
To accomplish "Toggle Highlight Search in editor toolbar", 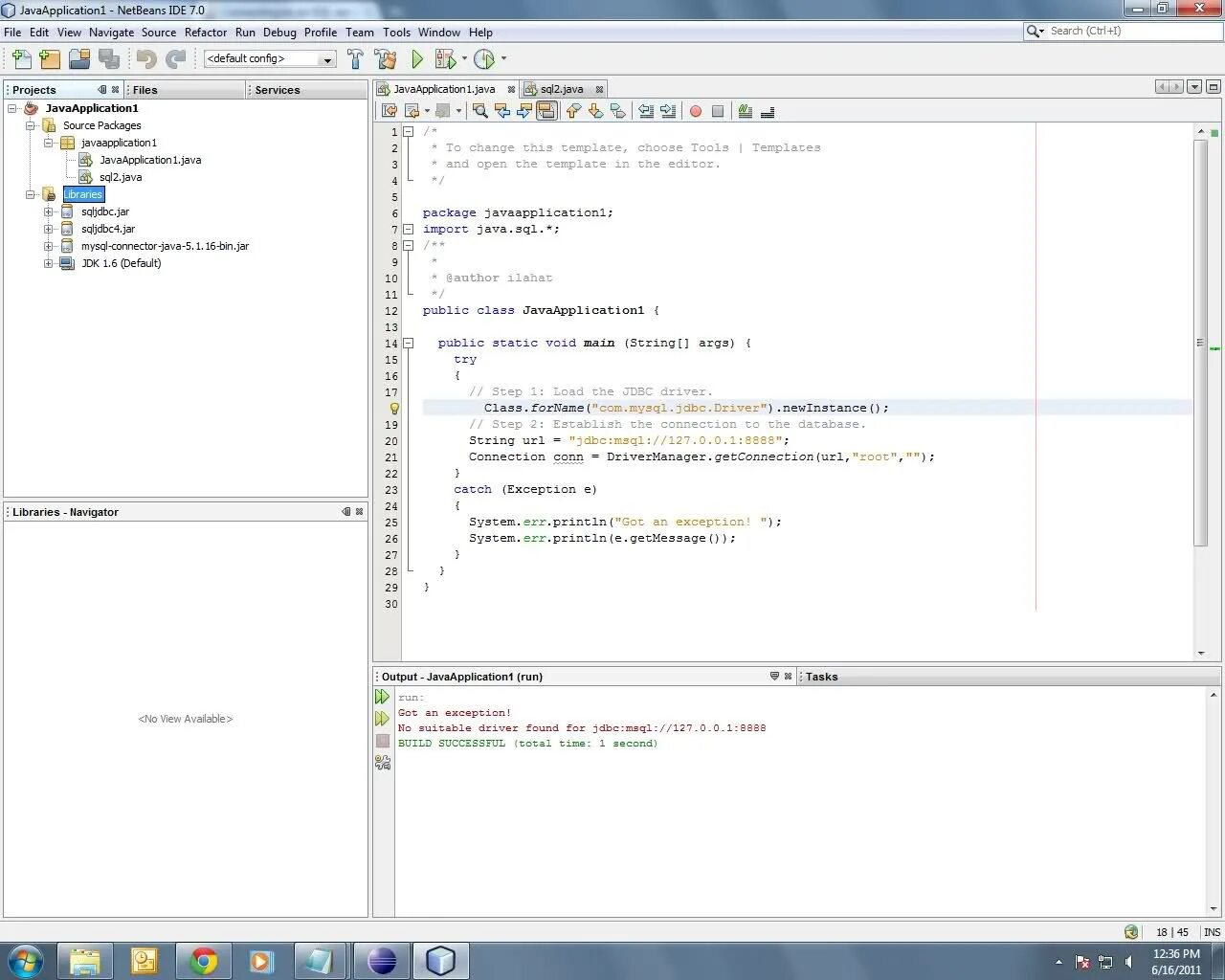I will (546, 111).
